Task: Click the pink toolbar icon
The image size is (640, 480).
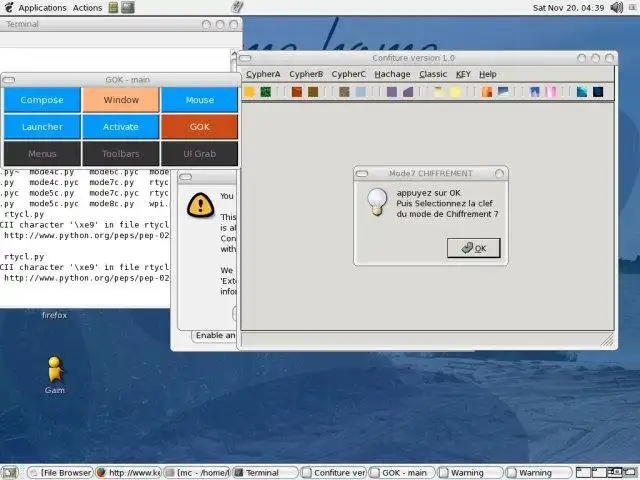Action: point(551,92)
